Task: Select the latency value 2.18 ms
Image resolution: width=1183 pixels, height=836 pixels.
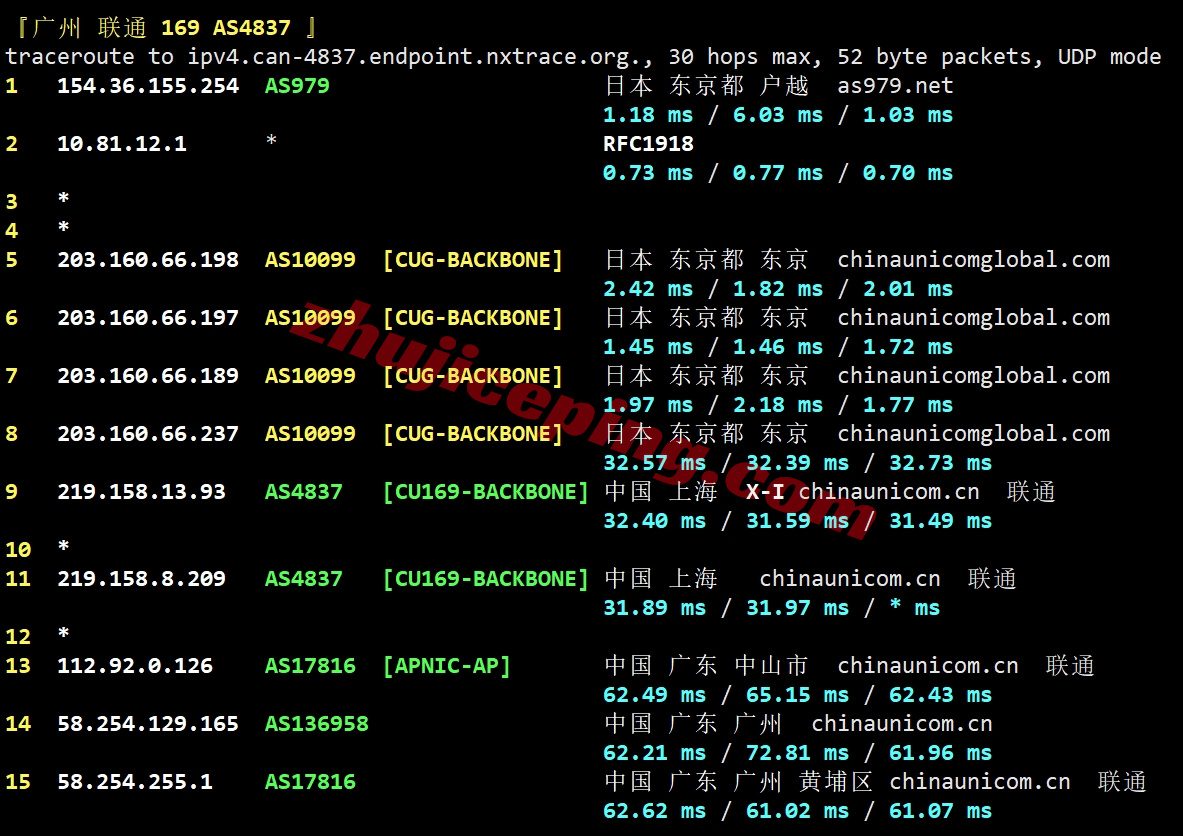Action: pyautogui.click(x=778, y=405)
